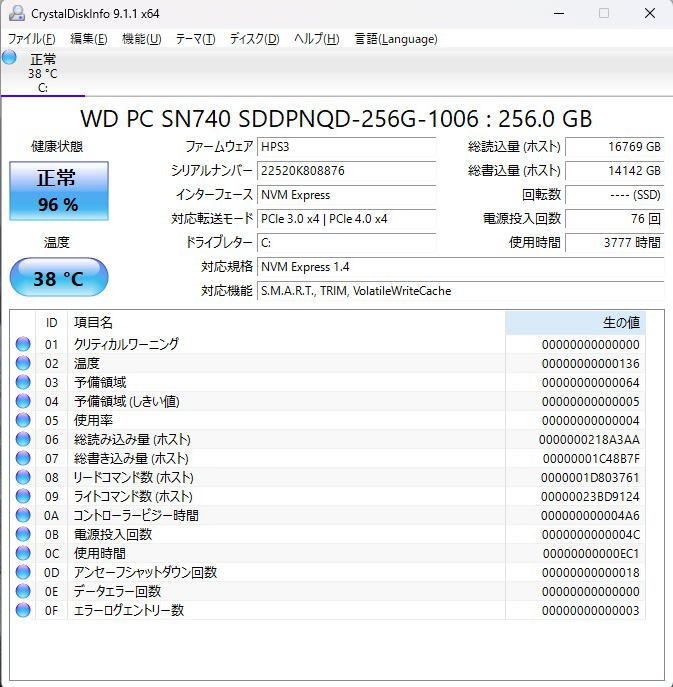Click status orb for 0C 使用時間 row
This screenshot has height=687, width=673.
tap(23, 553)
